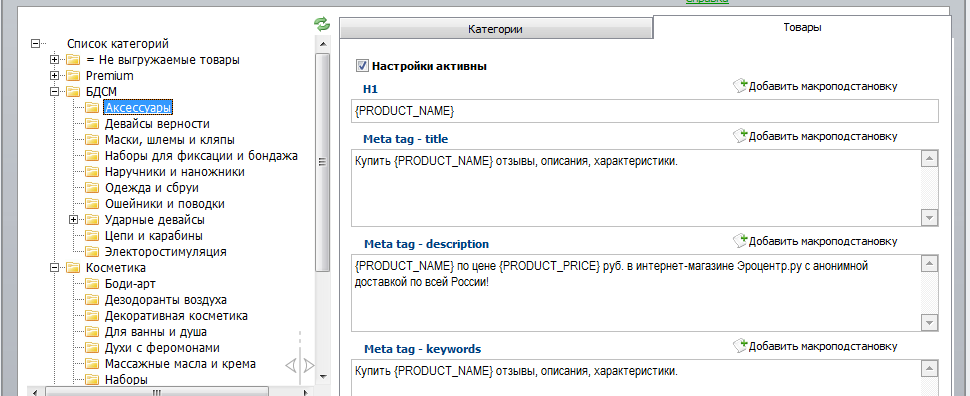Image resolution: width=970 pixels, height=396 pixels.
Task: Click folder icon of Premium category
Action: 74,76
